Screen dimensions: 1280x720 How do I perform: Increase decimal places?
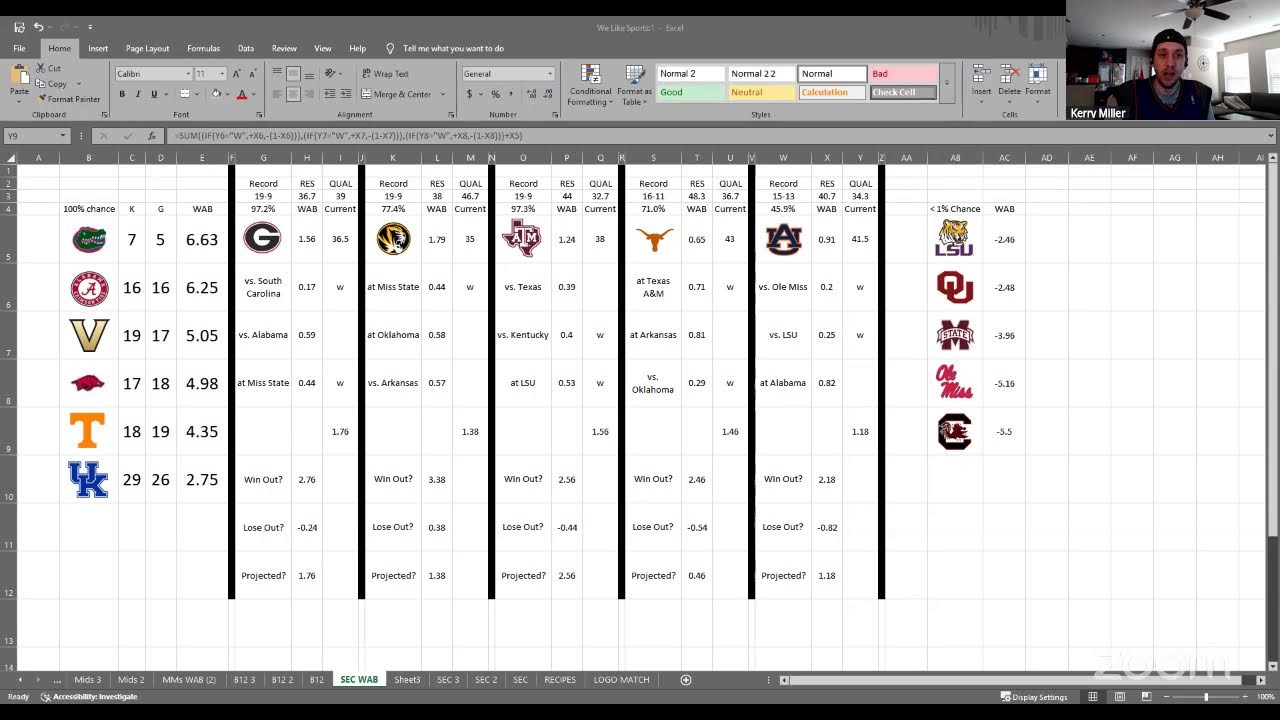click(x=529, y=94)
